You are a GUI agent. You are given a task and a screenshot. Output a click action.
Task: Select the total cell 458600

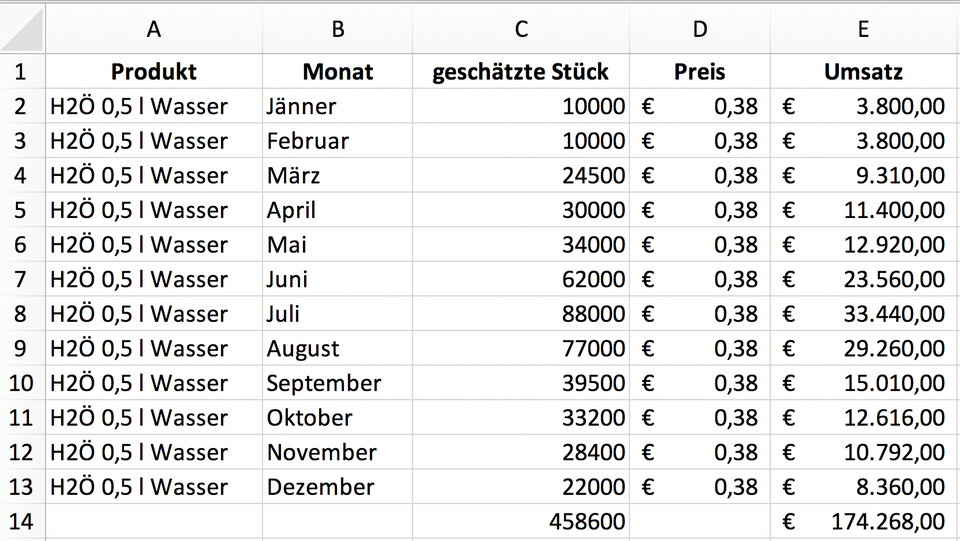(x=520, y=521)
